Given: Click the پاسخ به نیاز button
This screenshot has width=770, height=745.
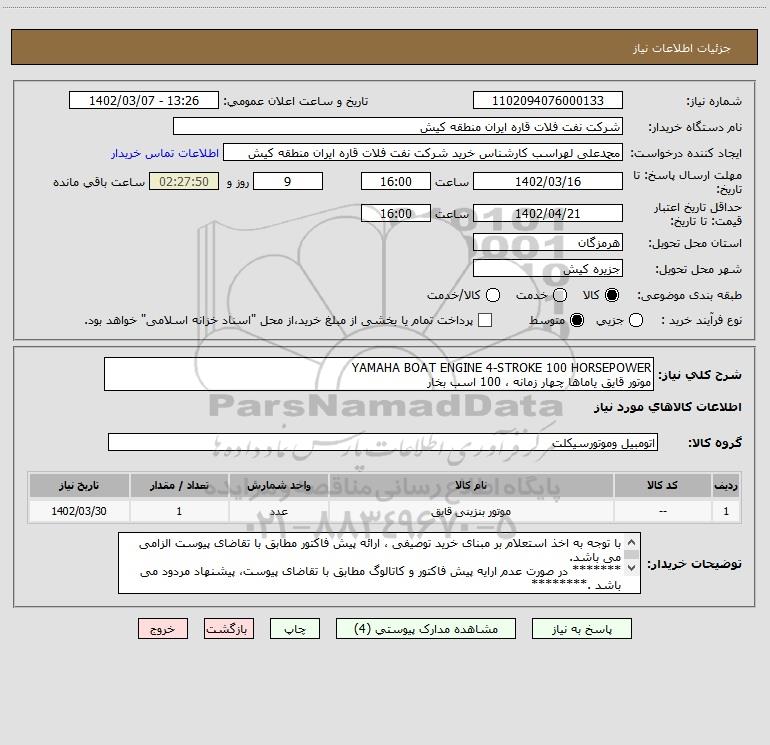Looking at the screenshot, I should click(x=581, y=629).
